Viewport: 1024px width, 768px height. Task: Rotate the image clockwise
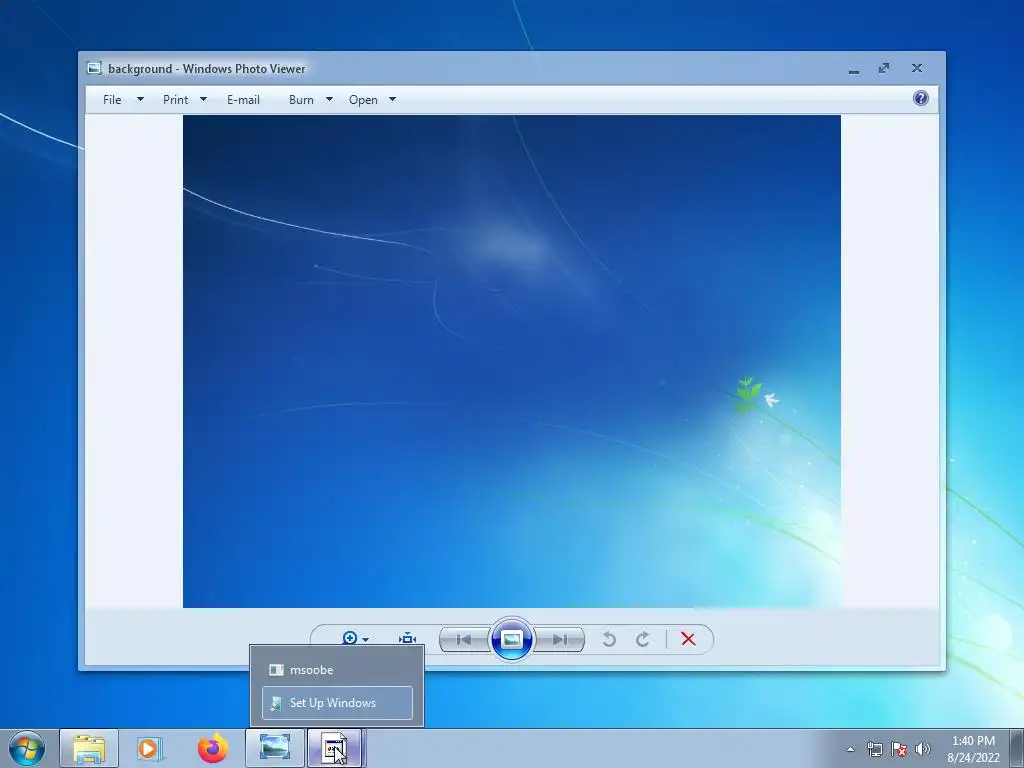coord(643,639)
